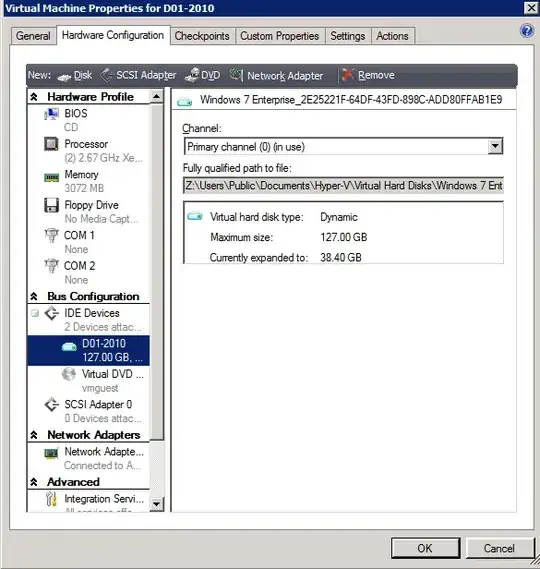Add a new DVD drive
The height and width of the screenshot is (569, 540).
[x=202, y=75]
